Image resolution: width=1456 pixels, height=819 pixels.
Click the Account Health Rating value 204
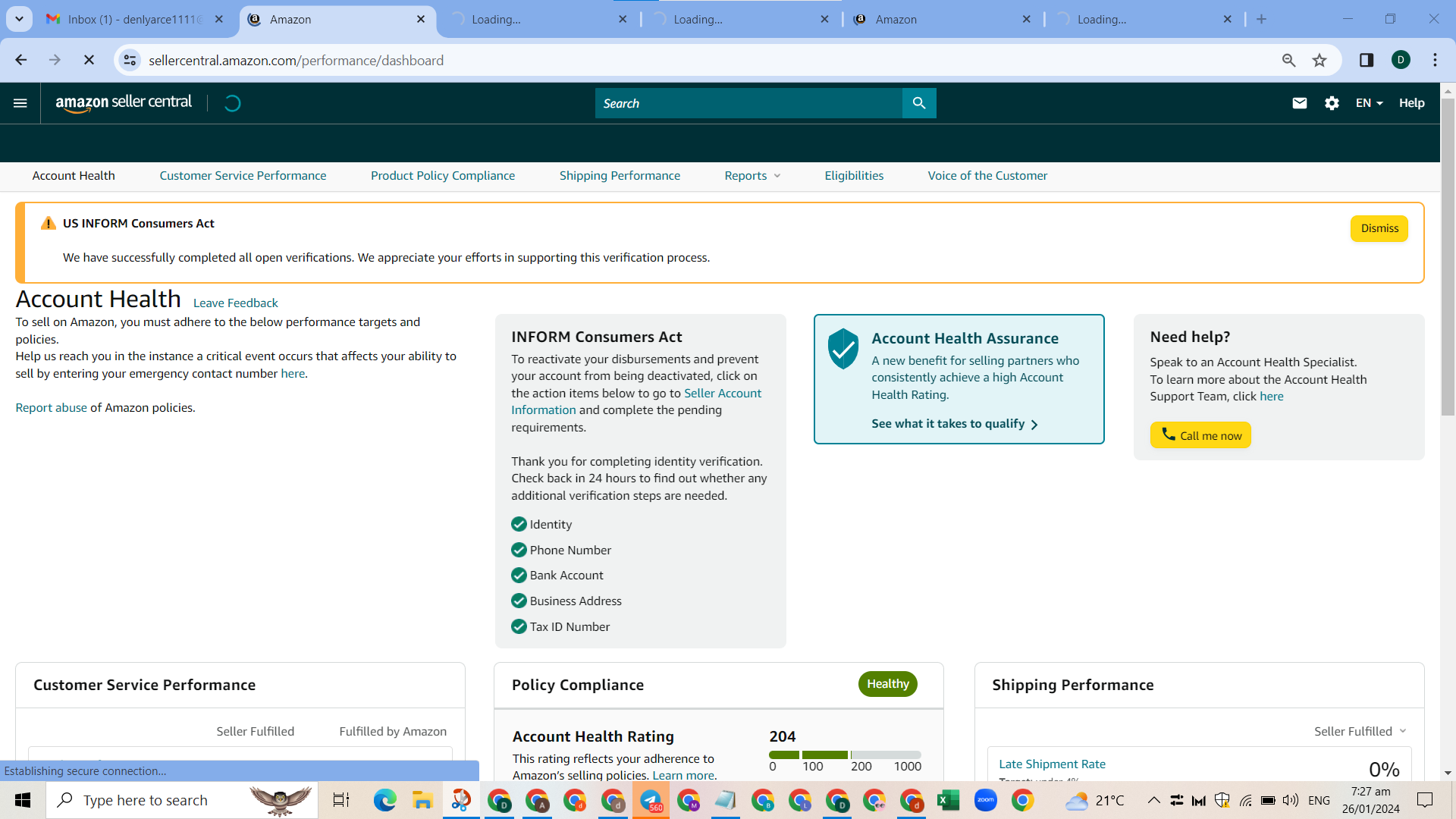click(x=782, y=736)
